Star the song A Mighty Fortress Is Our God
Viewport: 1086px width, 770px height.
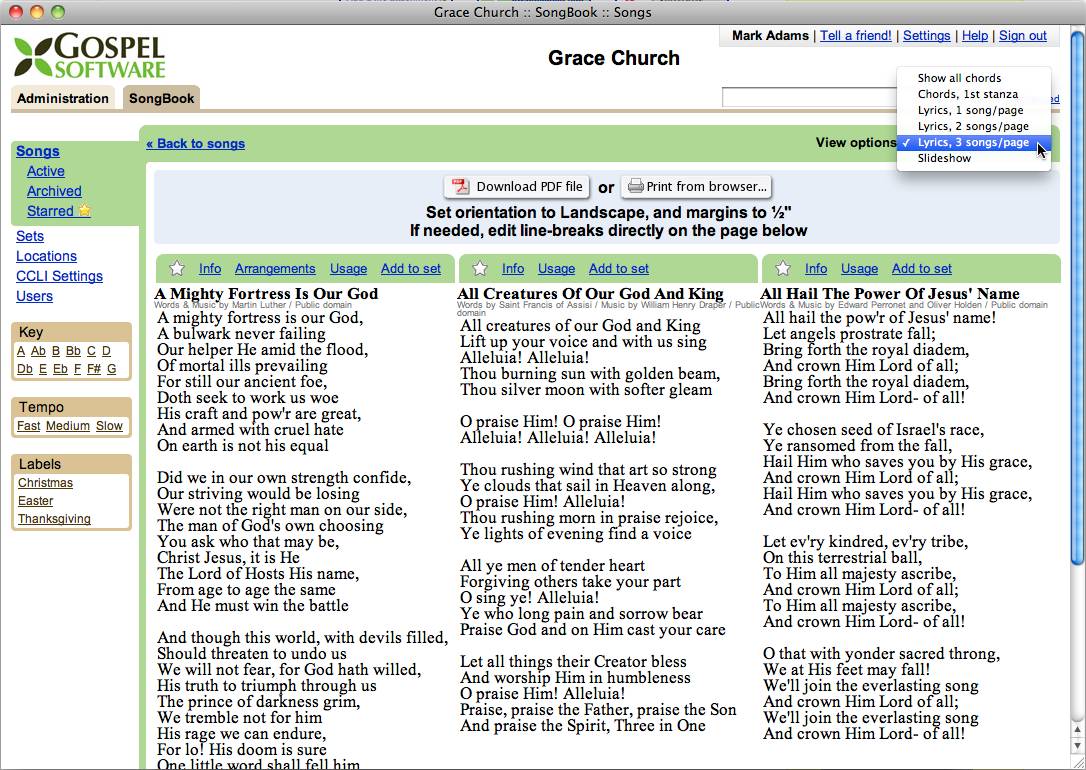click(x=177, y=268)
